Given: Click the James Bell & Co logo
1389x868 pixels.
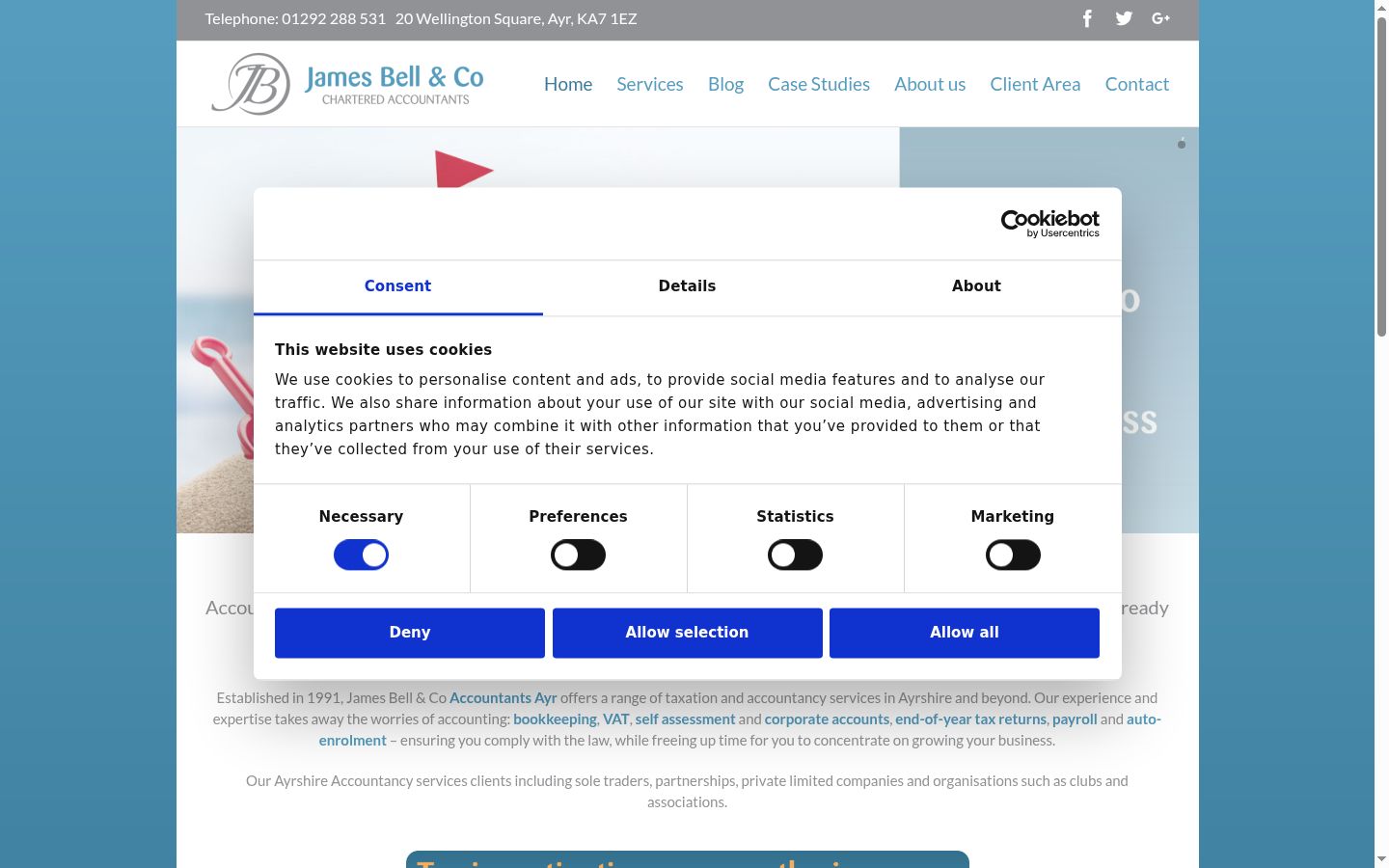Looking at the screenshot, I should [x=347, y=84].
